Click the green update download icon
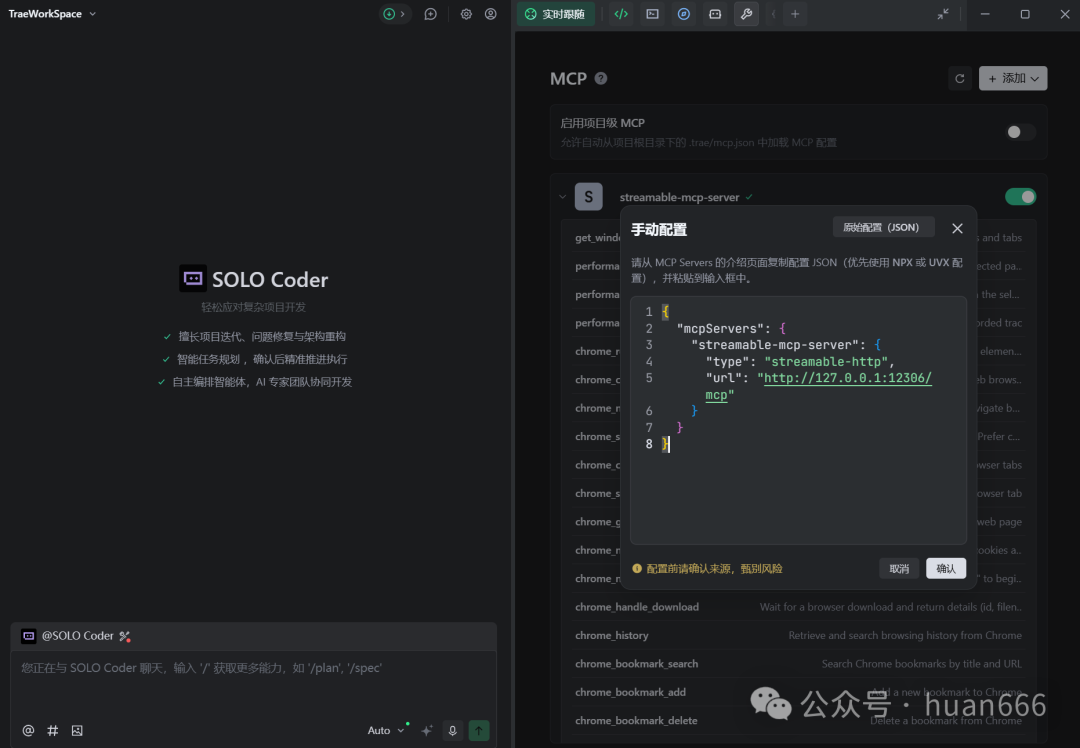Screen dimensions: 1080x748 tap(389, 14)
